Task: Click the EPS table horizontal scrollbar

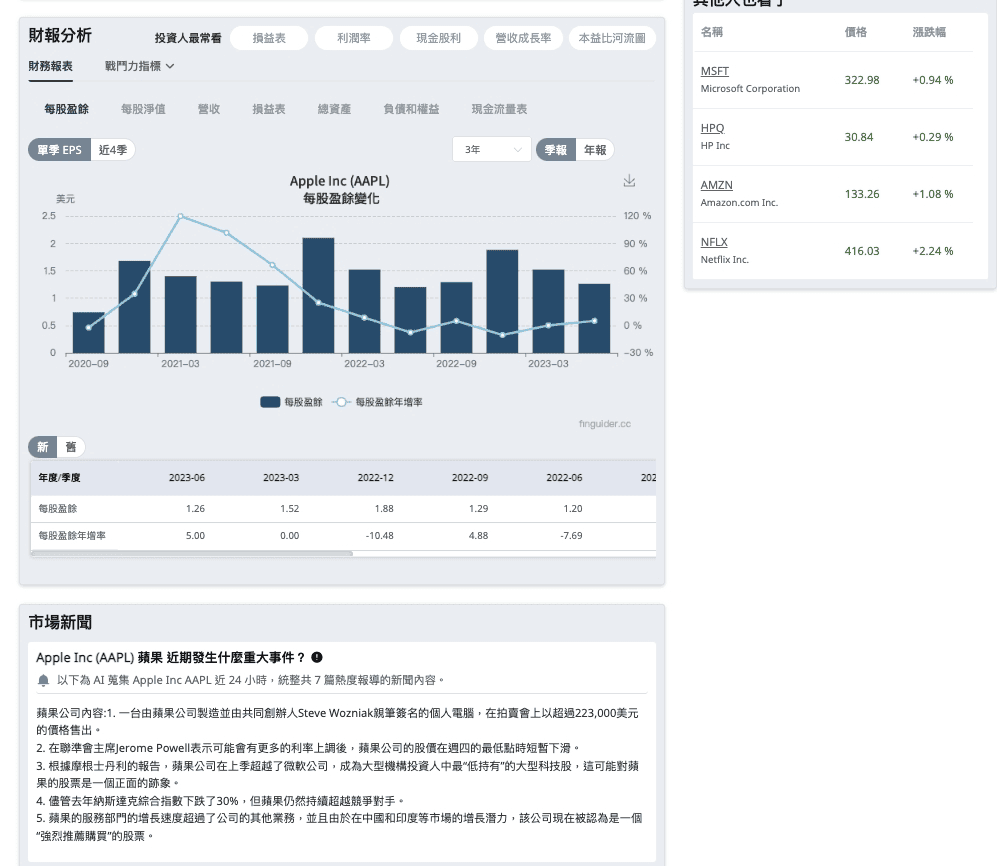Action: click(x=191, y=554)
